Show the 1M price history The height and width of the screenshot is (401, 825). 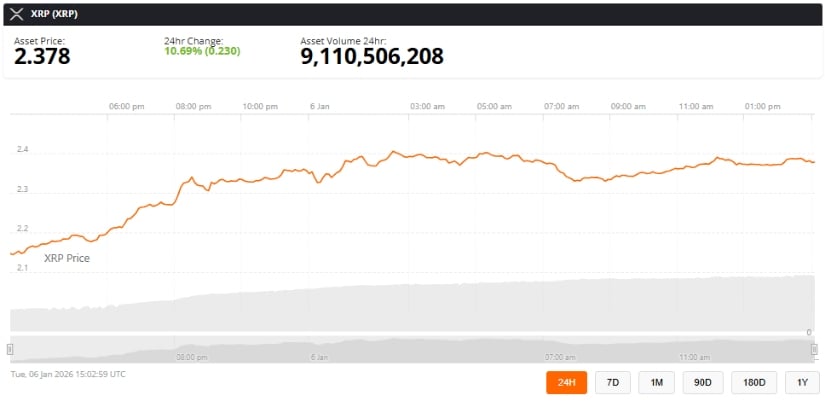coord(656,382)
